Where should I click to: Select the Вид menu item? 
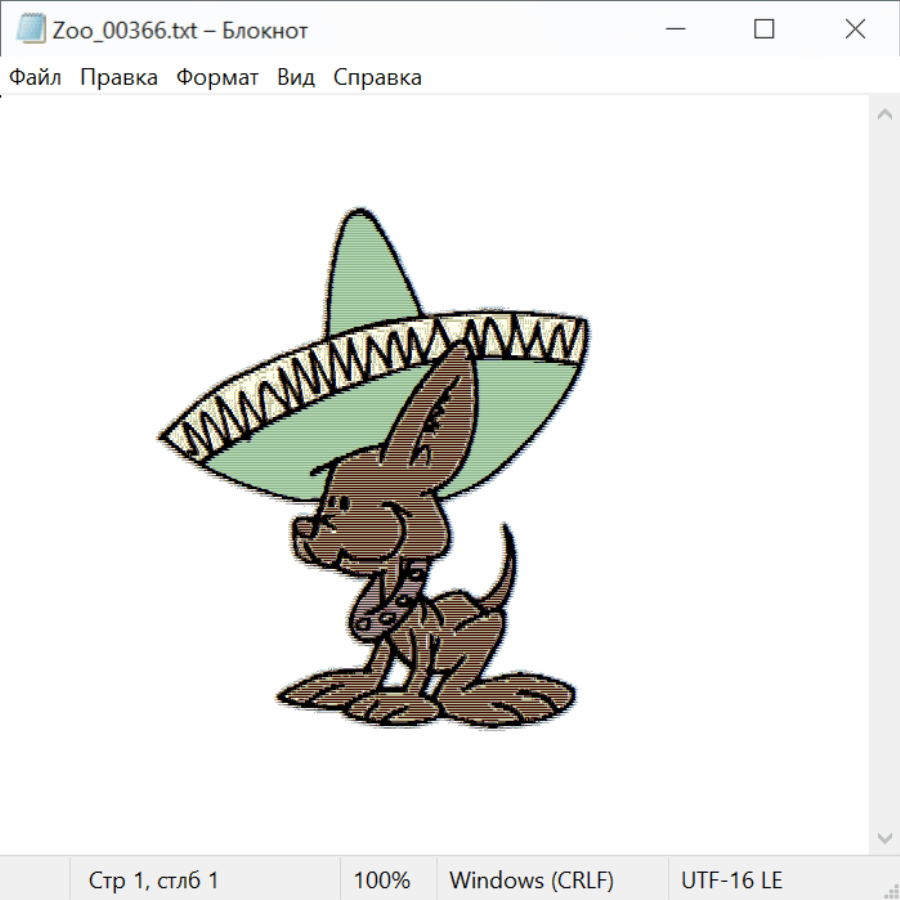point(296,78)
